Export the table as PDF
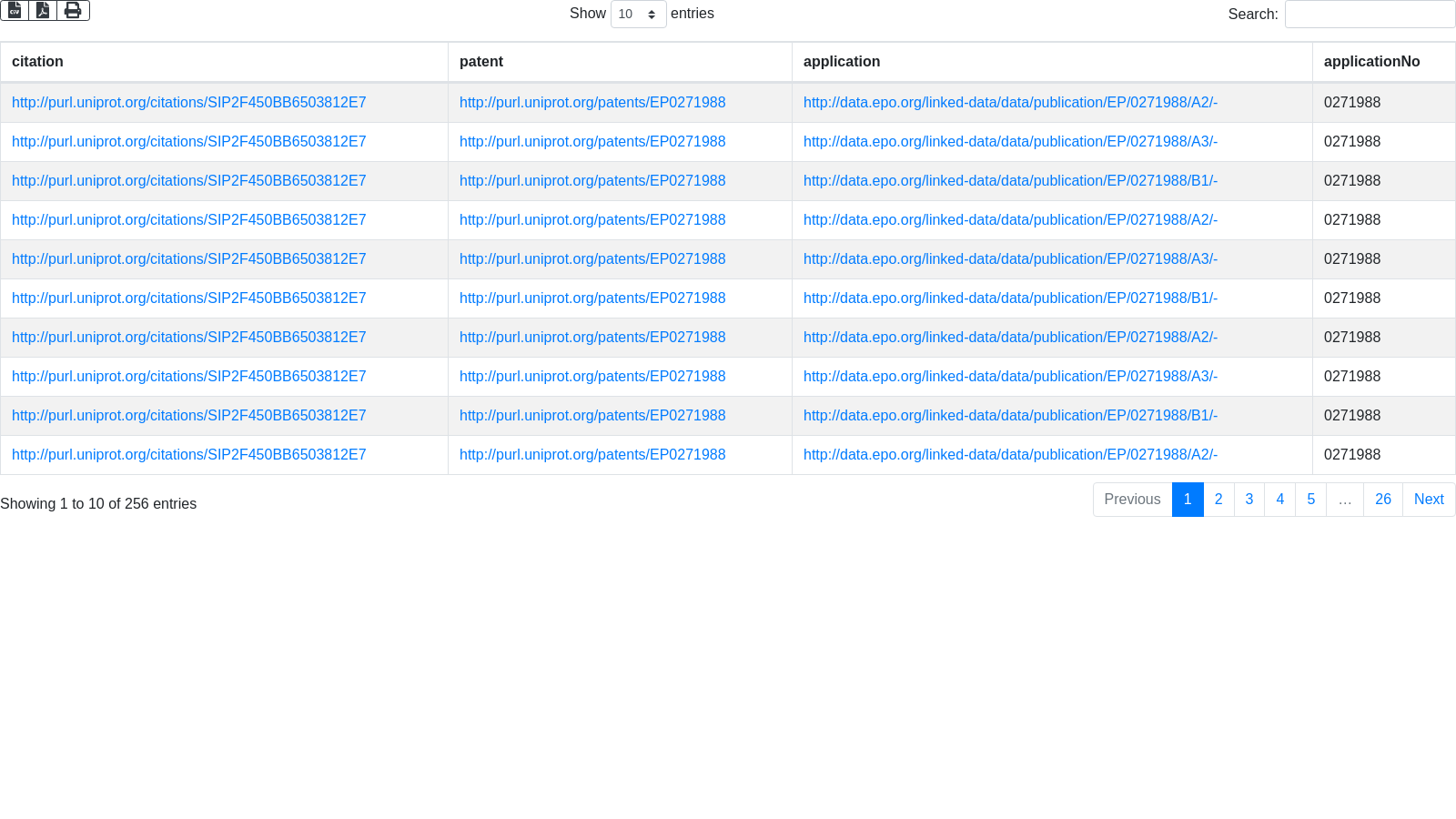Screen dimensions: 1456x819 [43, 10]
